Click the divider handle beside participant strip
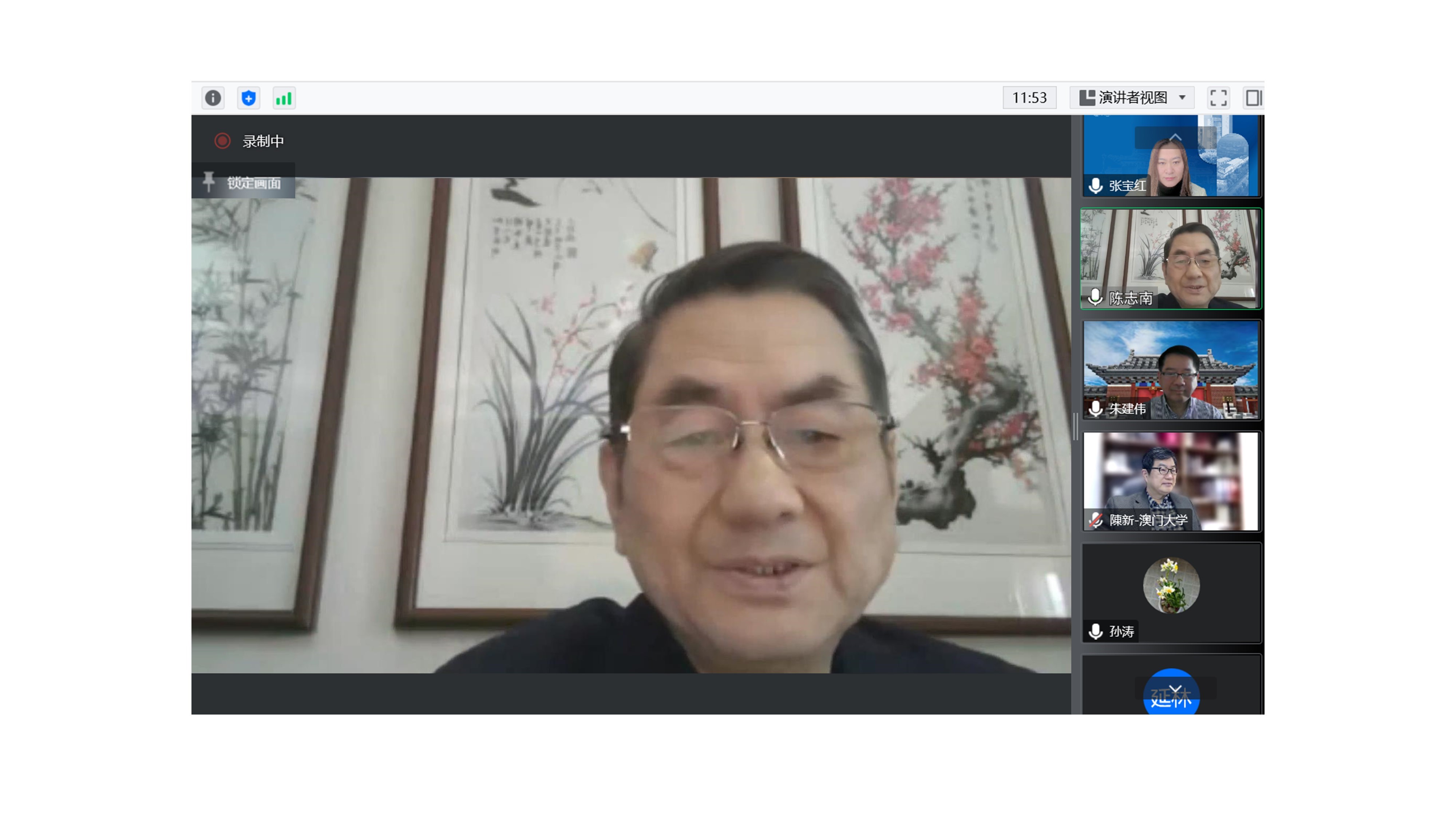Viewport: 1456px width, 819px height. (1076, 427)
